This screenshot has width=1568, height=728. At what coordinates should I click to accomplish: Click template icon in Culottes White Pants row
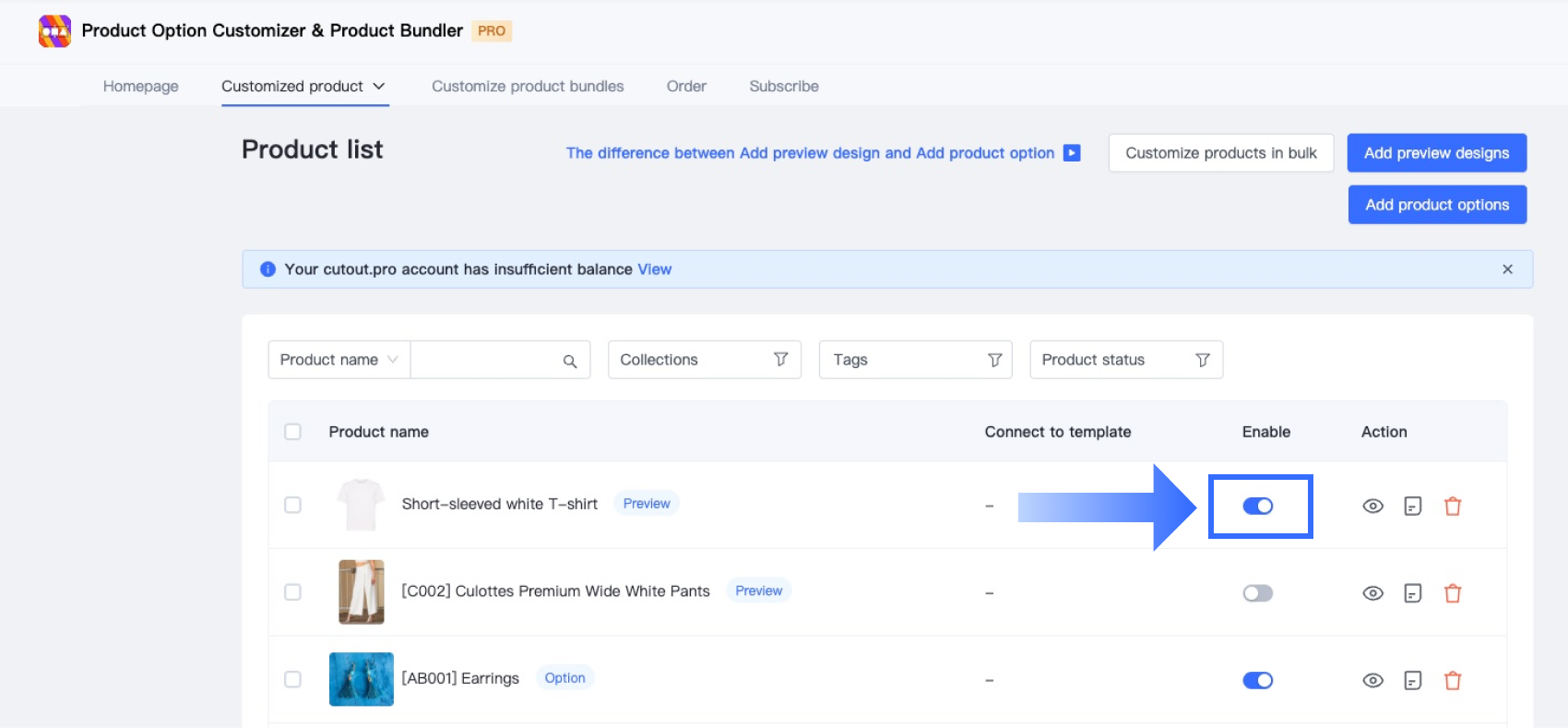point(1412,593)
